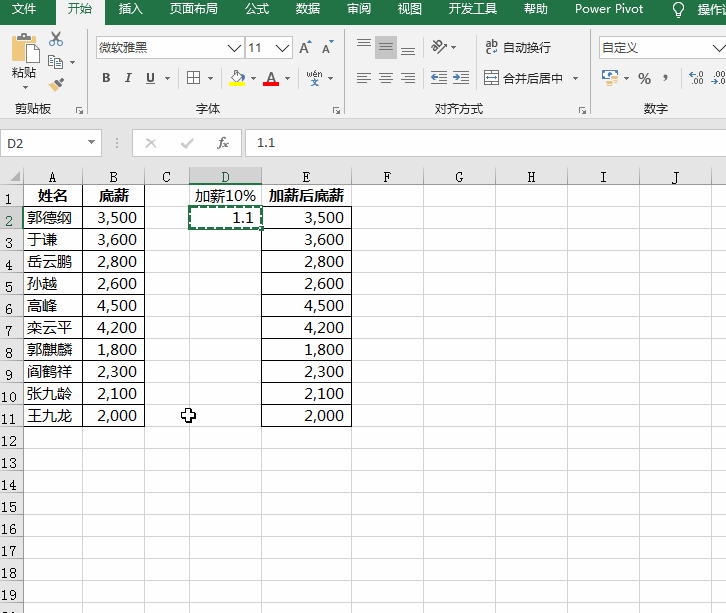Click the Paste clipboard icon
Image resolution: width=726 pixels, height=613 pixels.
24,49
